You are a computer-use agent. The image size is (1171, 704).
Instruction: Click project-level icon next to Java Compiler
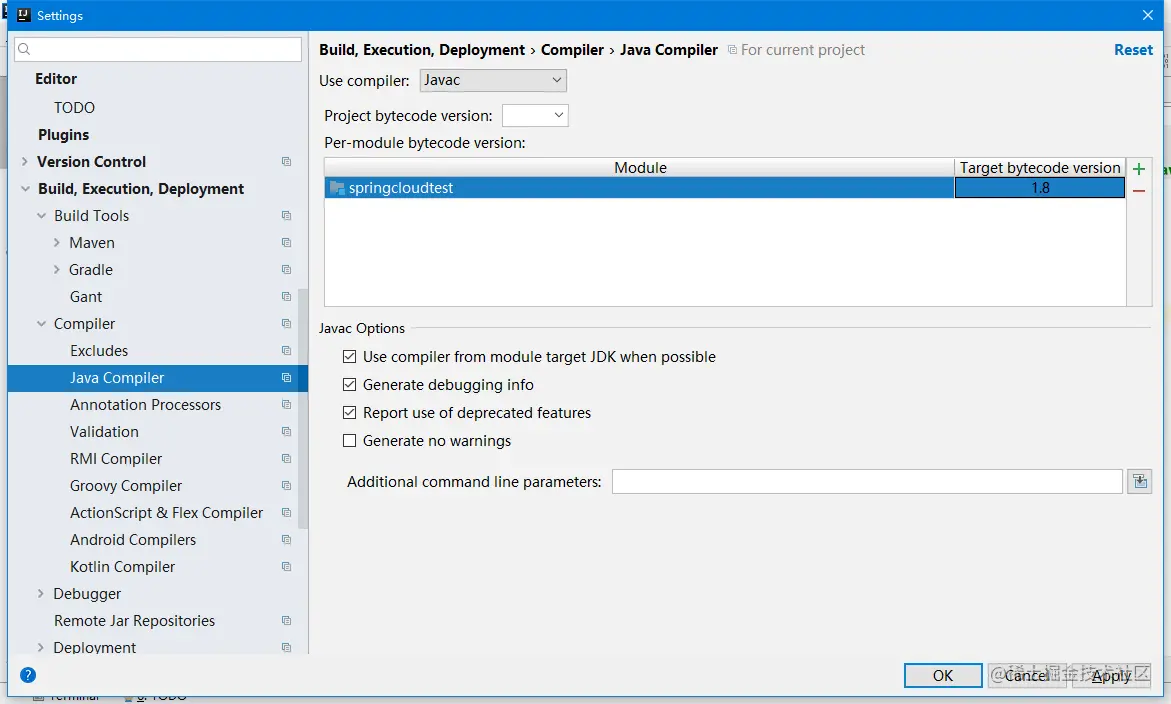tap(286, 378)
